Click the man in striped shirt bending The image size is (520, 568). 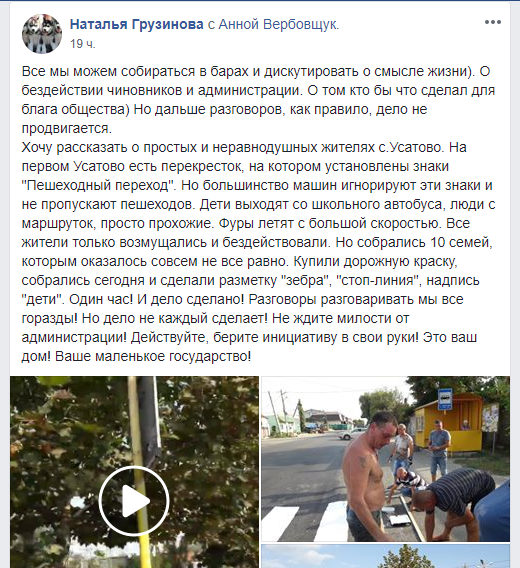(x=455, y=504)
